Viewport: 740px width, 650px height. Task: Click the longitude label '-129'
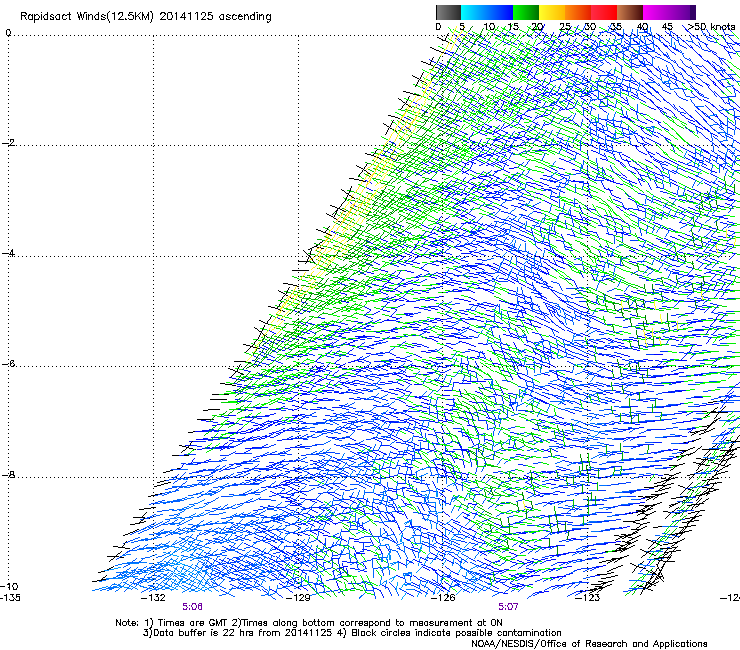pos(298,598)
